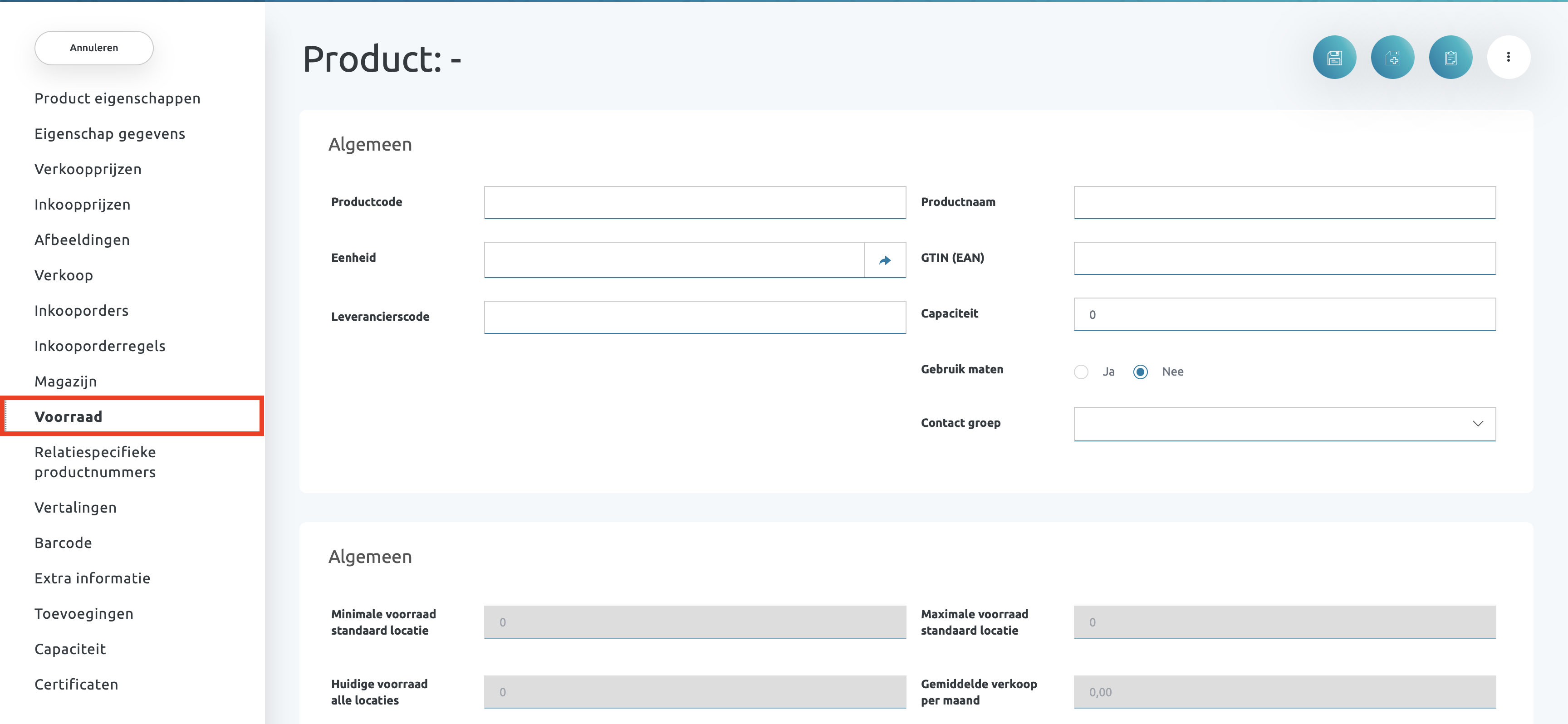Click the save floppy disk icon

point(1334,57)
